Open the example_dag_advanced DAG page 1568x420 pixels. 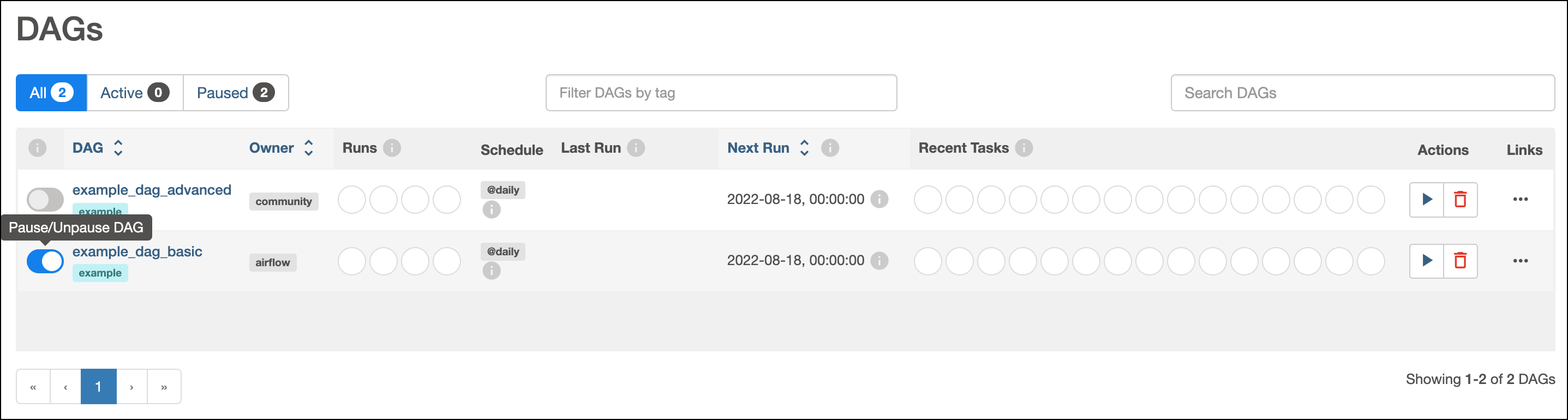pos(152,189)
